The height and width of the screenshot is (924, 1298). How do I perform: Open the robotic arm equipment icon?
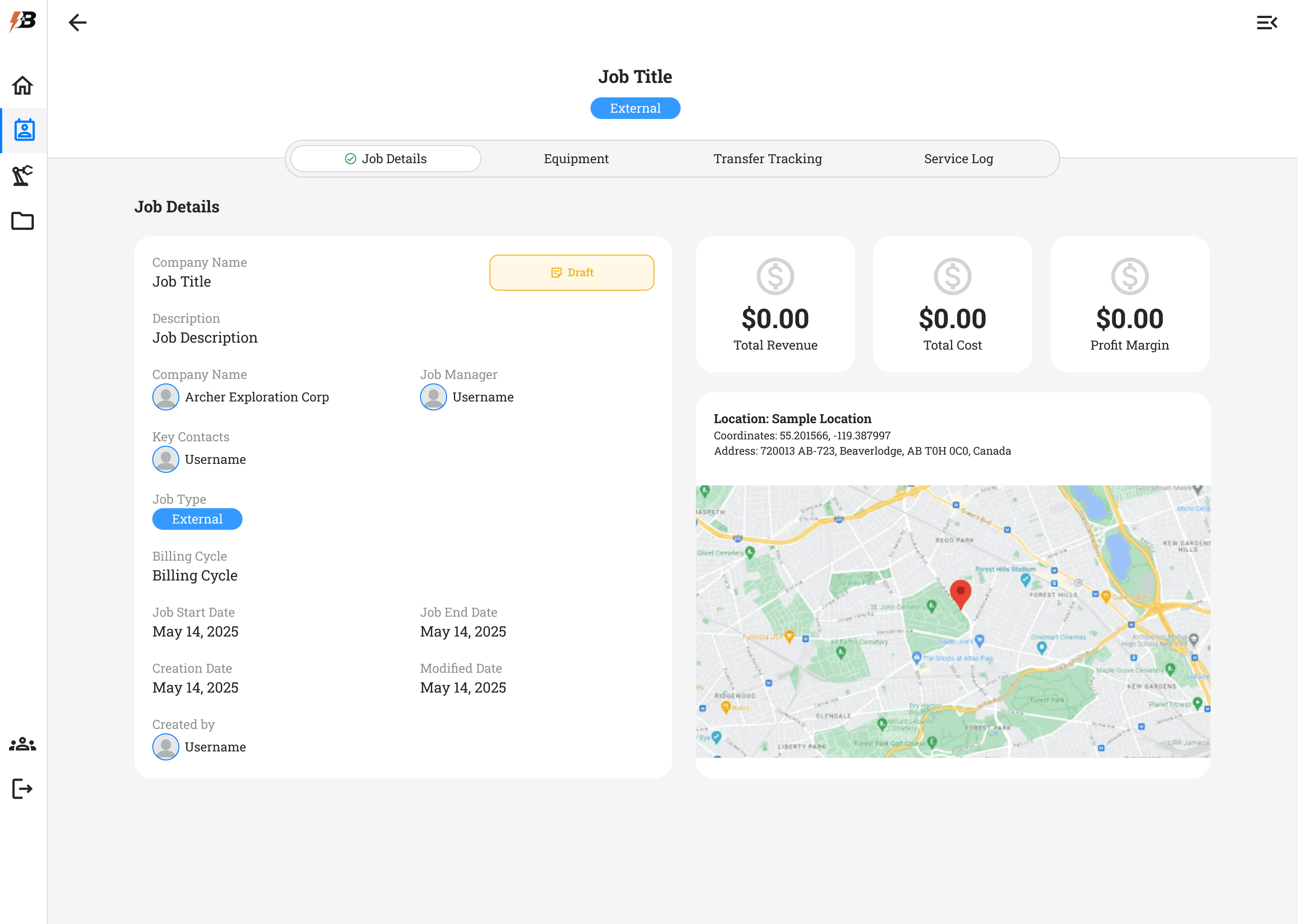[x=23, y=175]
